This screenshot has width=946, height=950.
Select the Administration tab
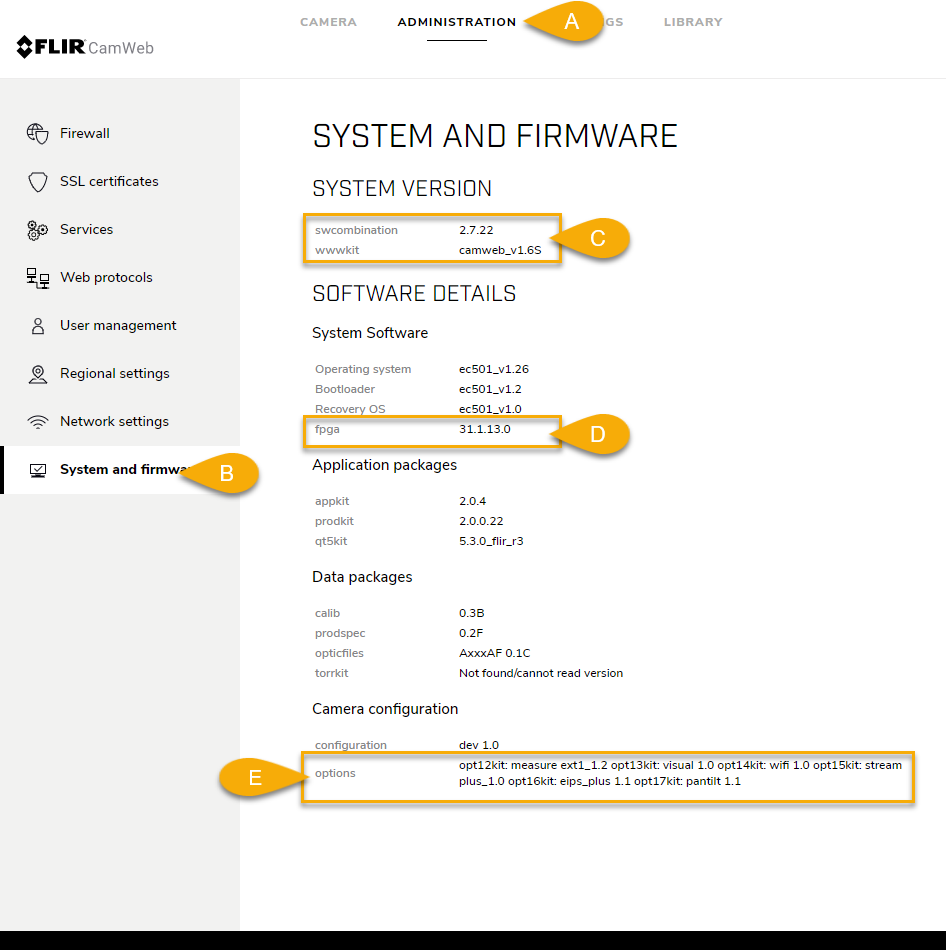456,22
